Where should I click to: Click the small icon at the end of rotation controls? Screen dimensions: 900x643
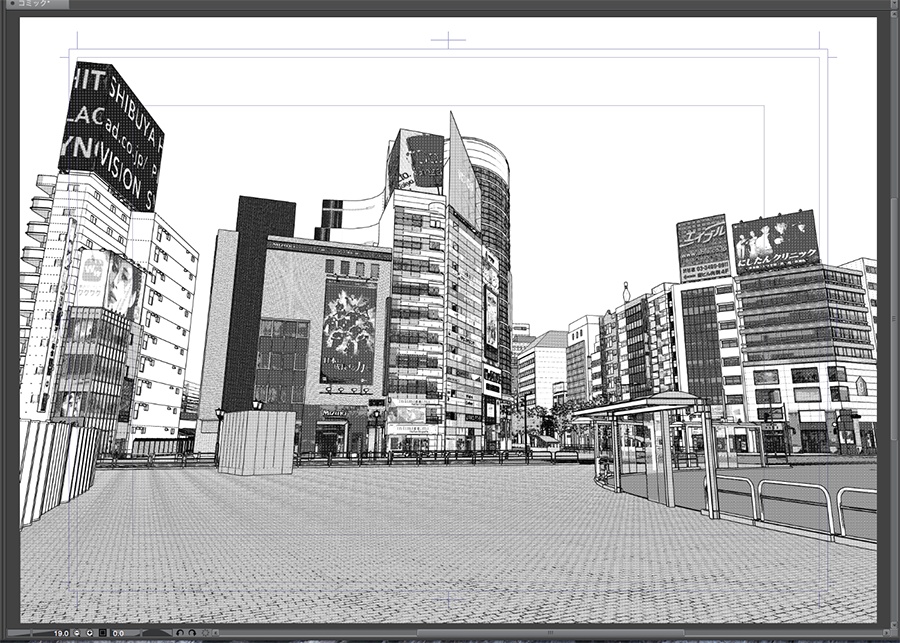pyautogui.click(x=216, y=632)
